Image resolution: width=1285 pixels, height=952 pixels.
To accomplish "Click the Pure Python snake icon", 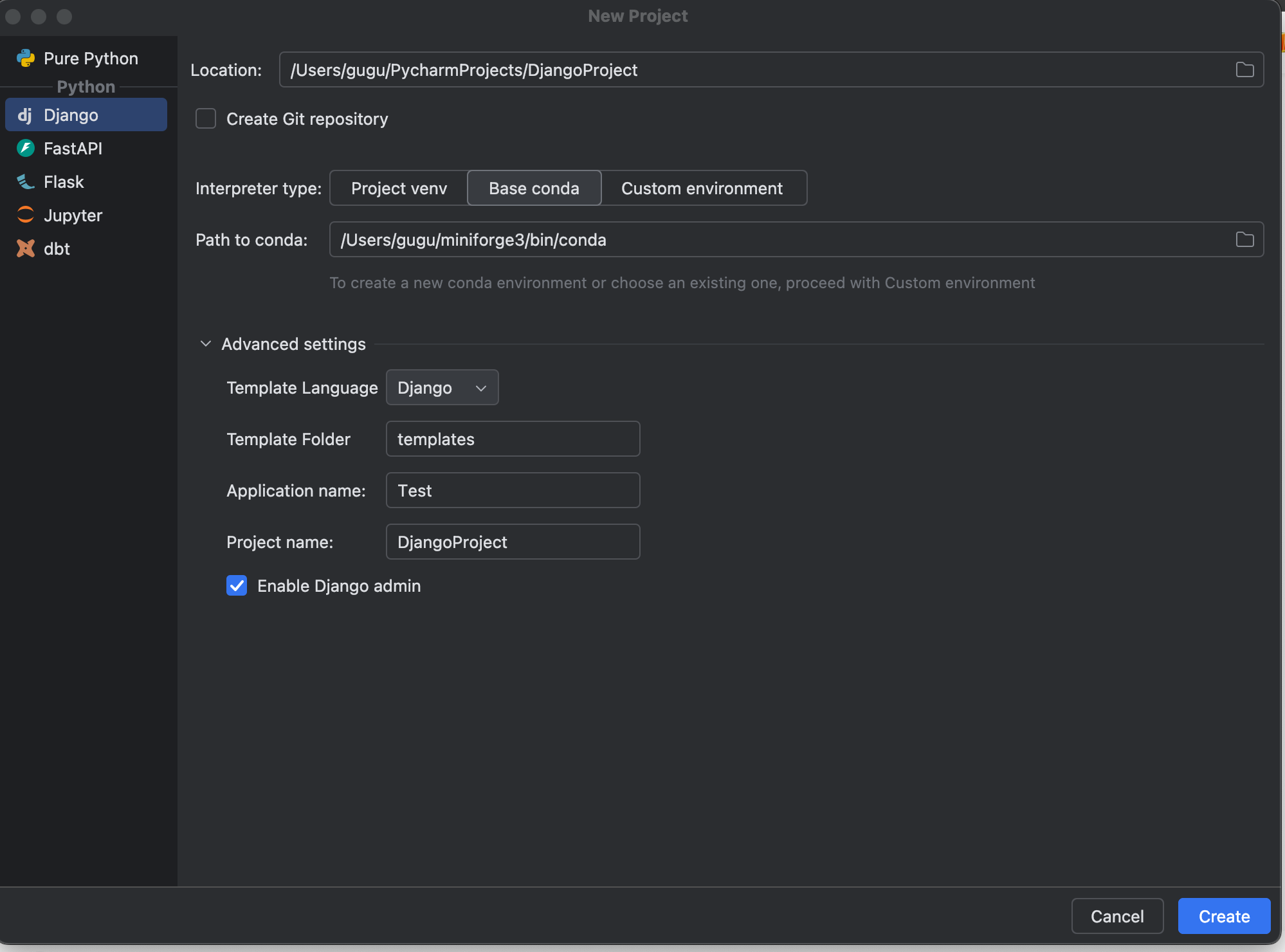I will pyautogui.click(x=26, y=59).
